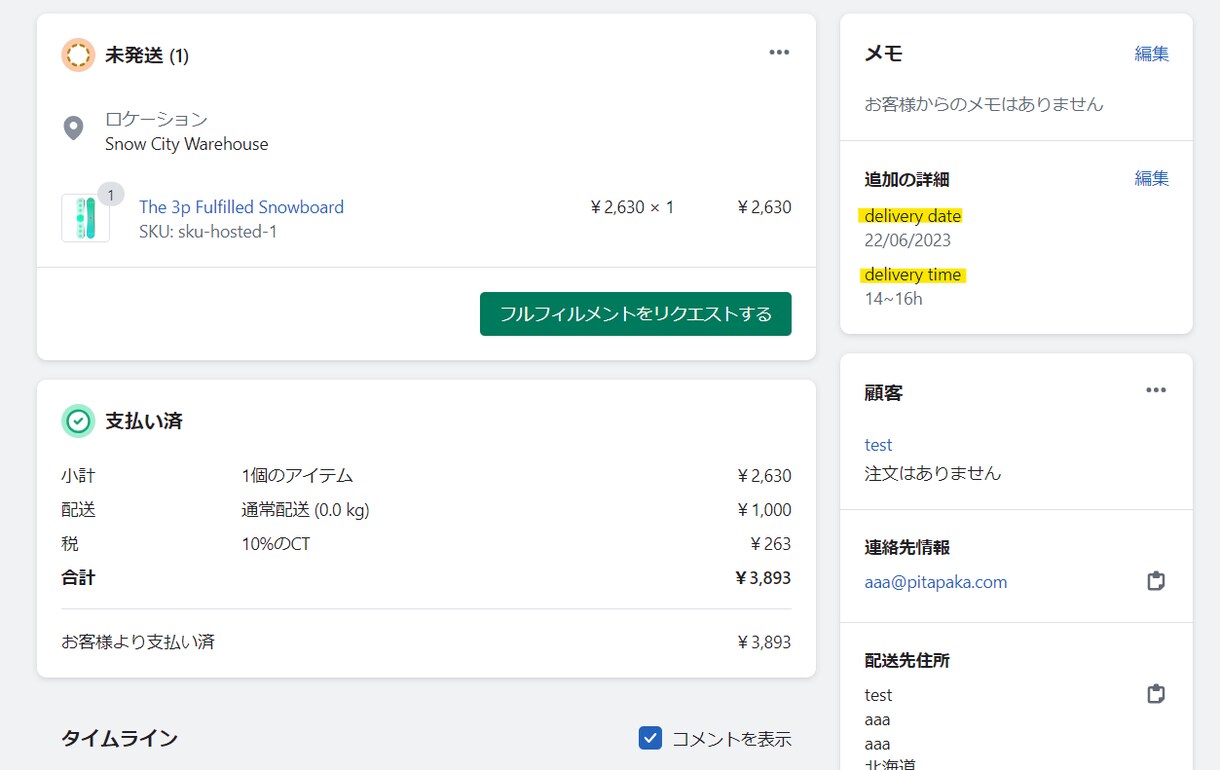1220x770 pixels.
Task: Click the 連絡先情報 heading
Action: coord(907,547)
